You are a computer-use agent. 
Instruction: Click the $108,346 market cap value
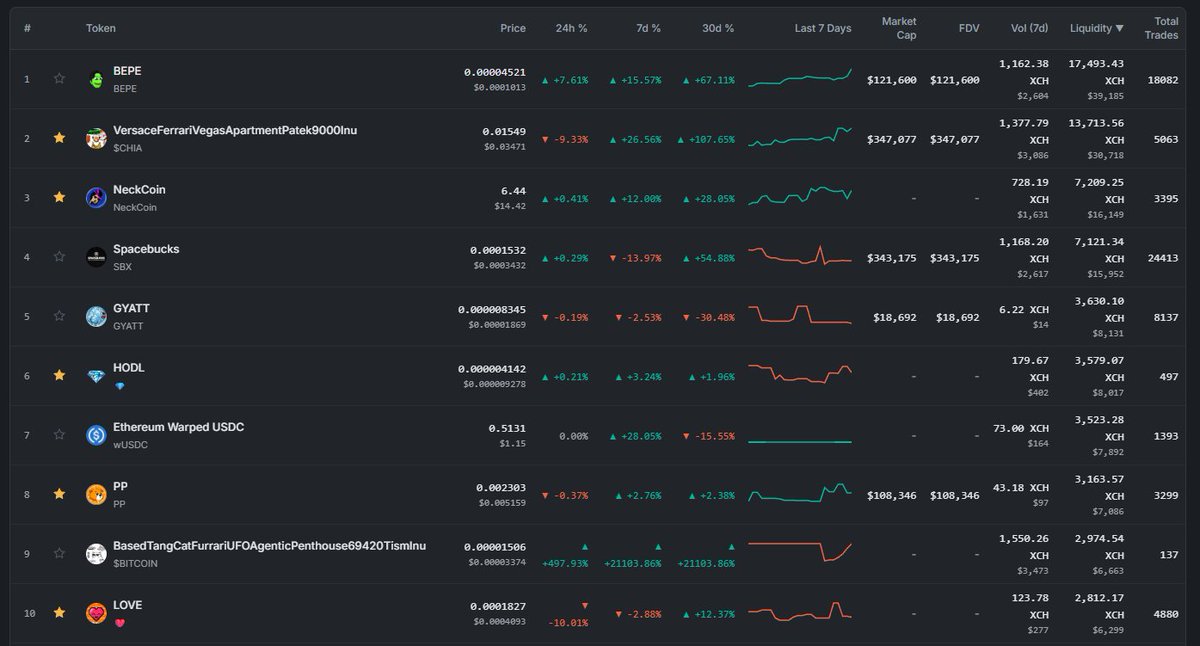[892, 495]
